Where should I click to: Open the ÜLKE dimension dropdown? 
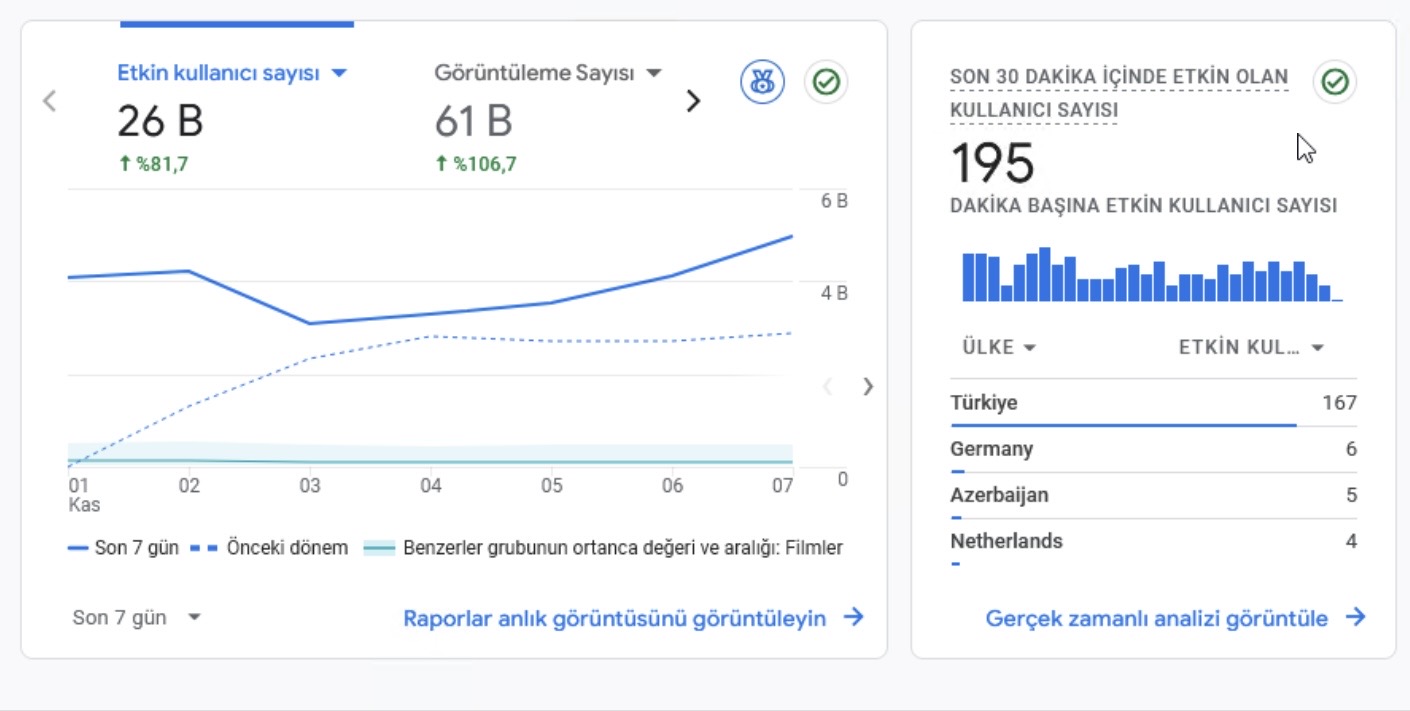click(x=999, y=347)
